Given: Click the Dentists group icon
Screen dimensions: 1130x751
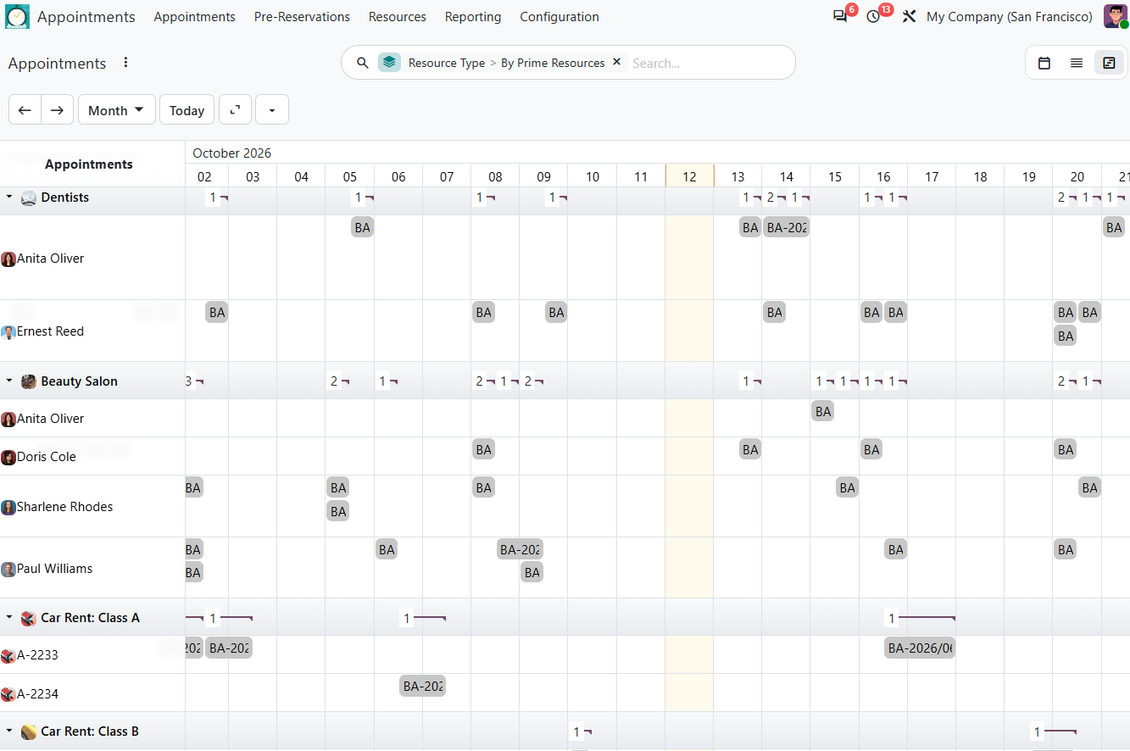Looking at the screenshot, I should [28, 198].
